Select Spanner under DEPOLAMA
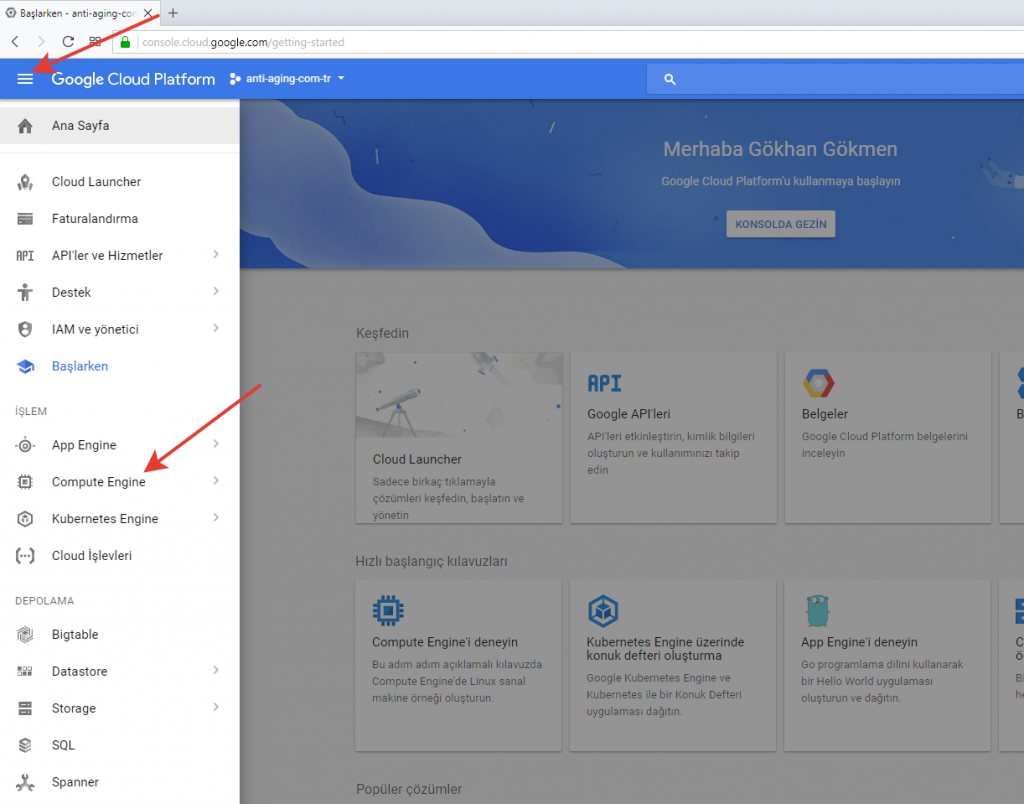This screenshot has width=1024, height=804. click(x=120, y=782)
